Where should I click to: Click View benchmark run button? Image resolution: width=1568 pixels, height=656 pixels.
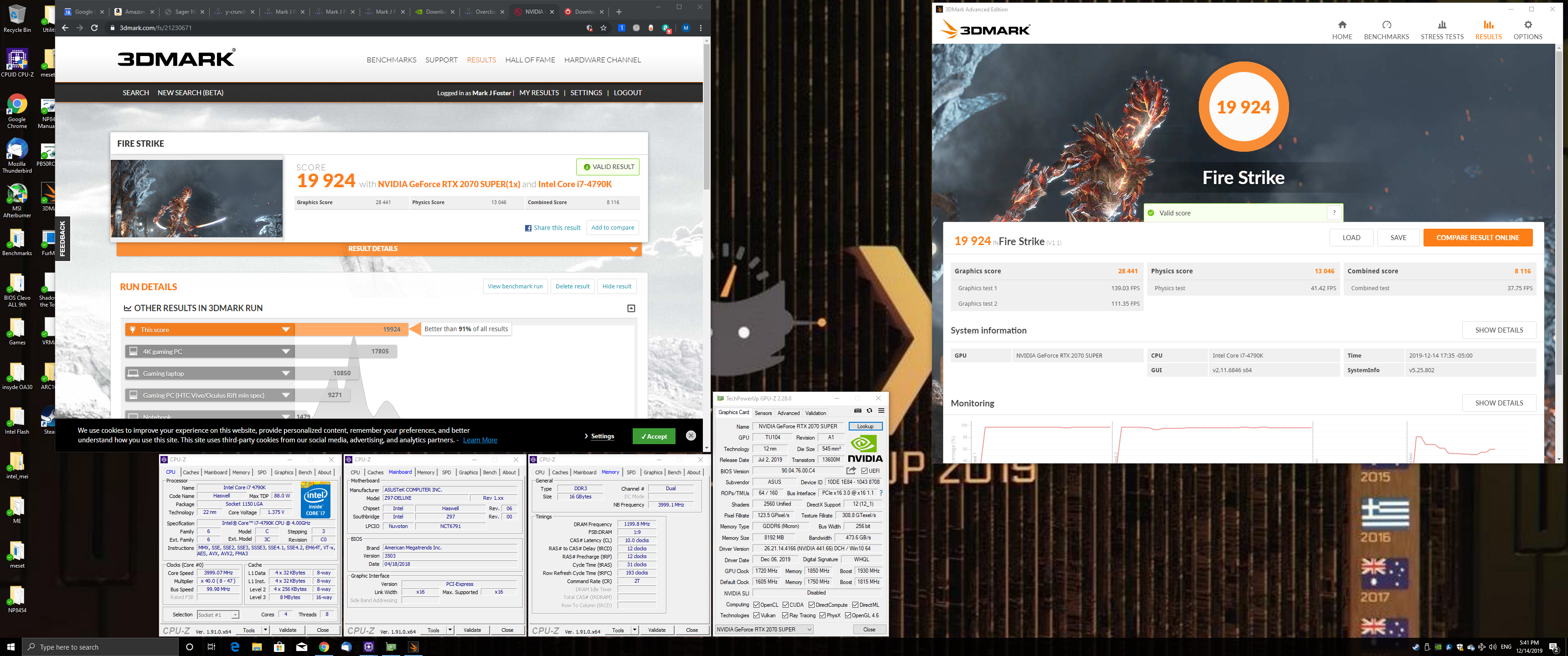515,287
